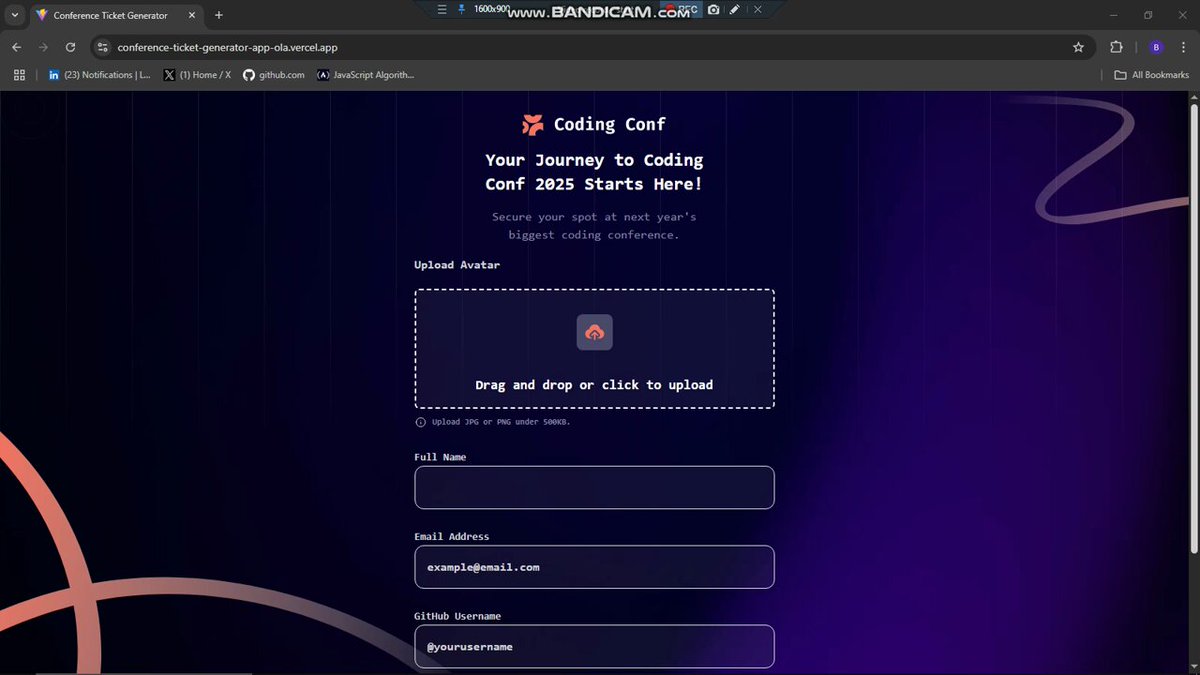
Task: Click Bandicam 1600x900 resolution label
Action: click(492, 9)
